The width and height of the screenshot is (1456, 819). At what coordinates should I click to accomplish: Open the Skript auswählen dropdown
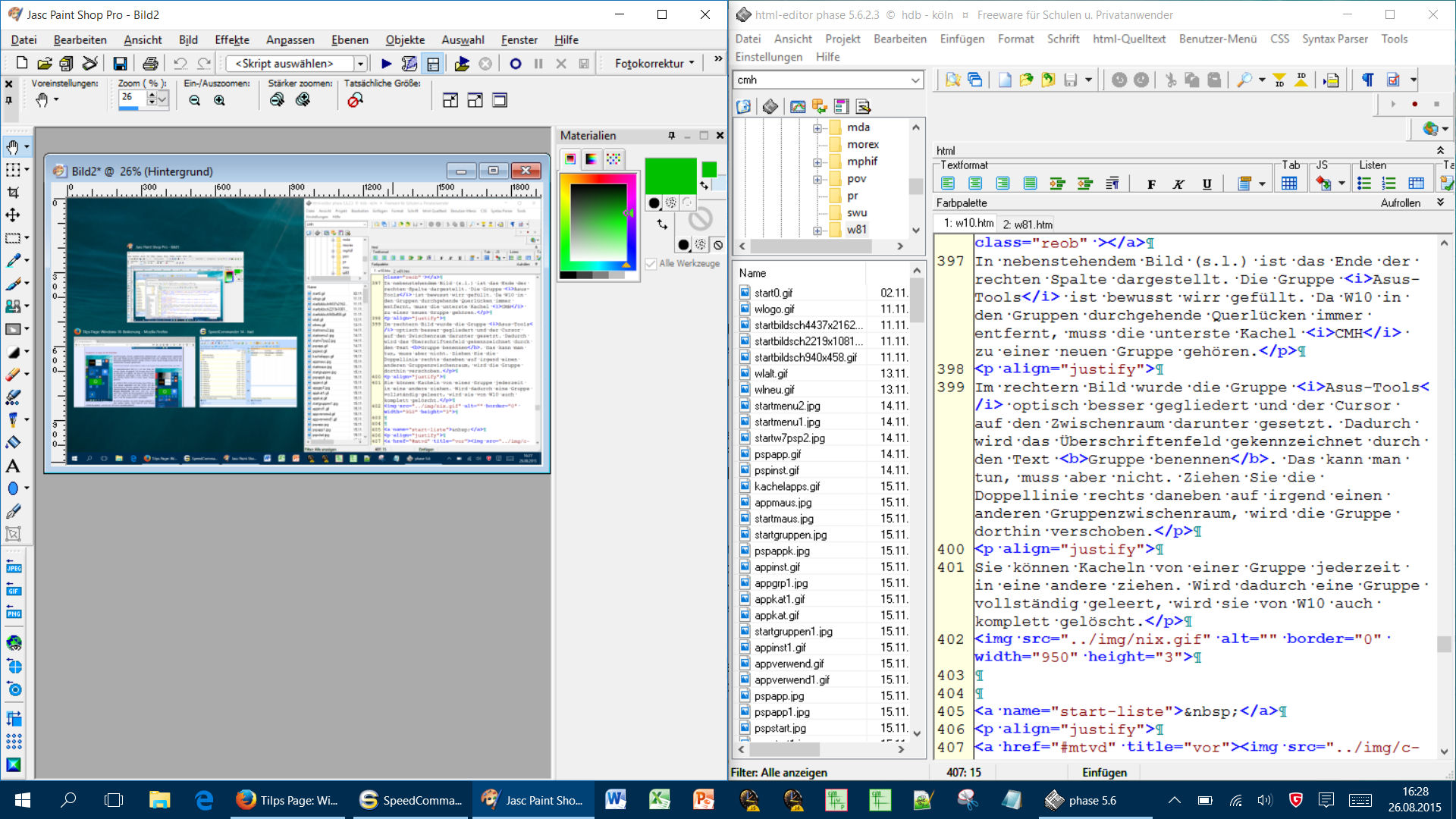point(361,64)
